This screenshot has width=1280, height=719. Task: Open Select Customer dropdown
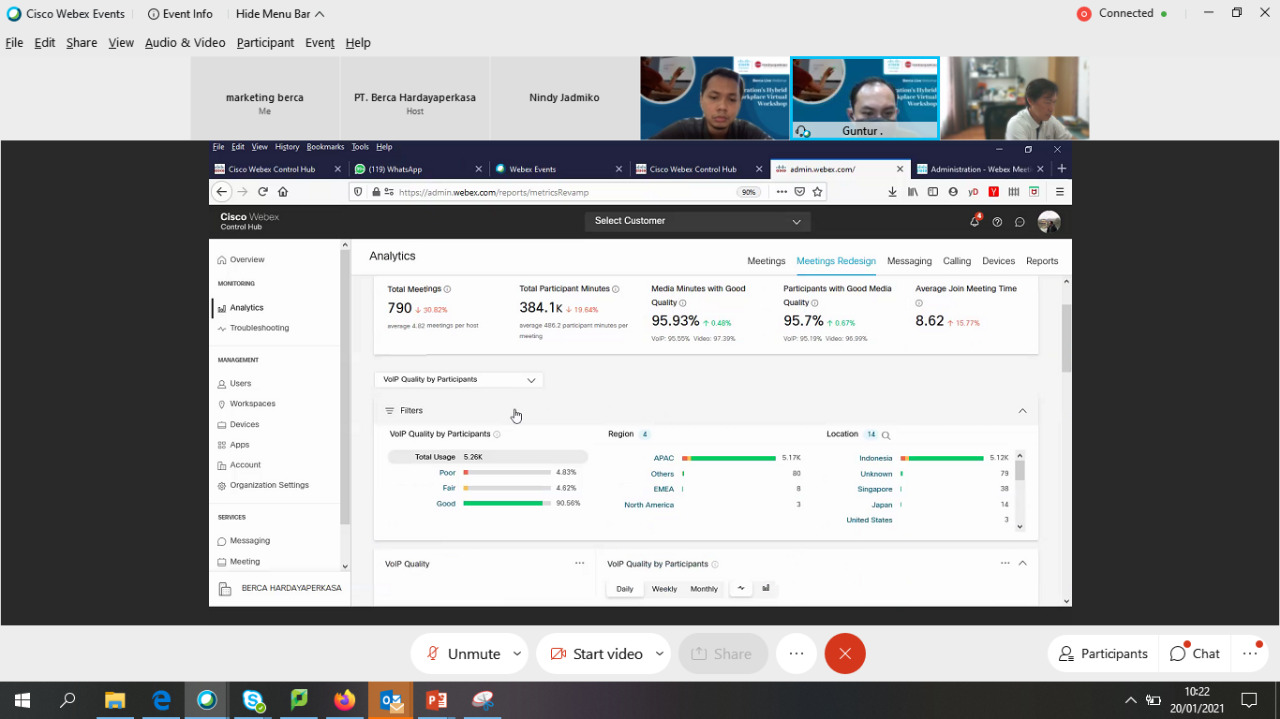click(x=698, y=221)
